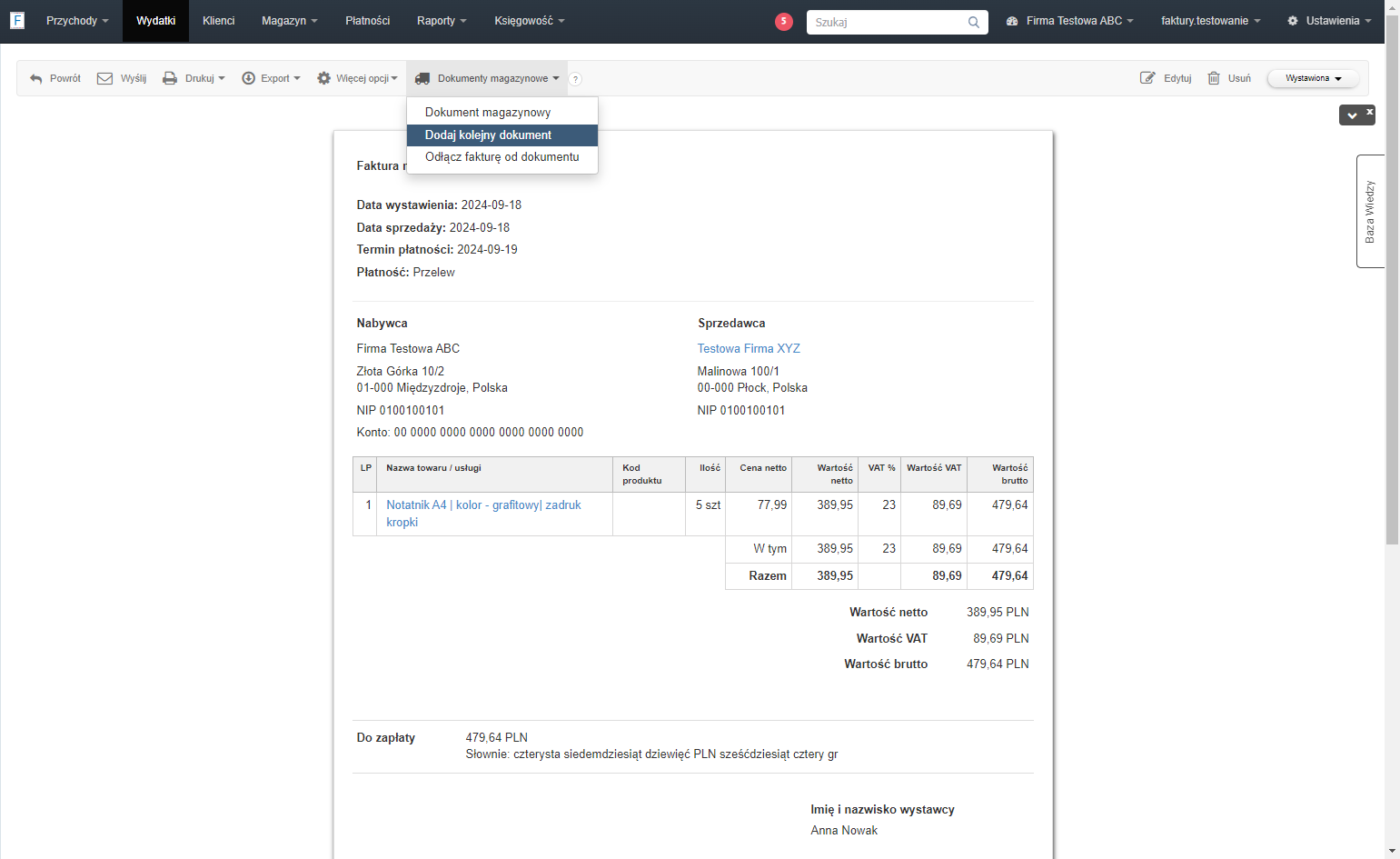Click the scrollbar down arrow
This screenshot has height=859, width=1400.
1392,852
